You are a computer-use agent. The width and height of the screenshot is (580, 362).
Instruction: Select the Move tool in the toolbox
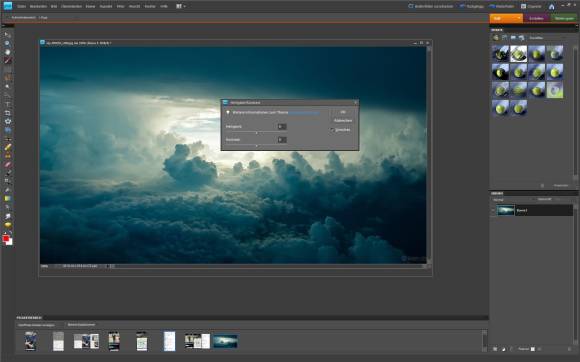(7, 35)
